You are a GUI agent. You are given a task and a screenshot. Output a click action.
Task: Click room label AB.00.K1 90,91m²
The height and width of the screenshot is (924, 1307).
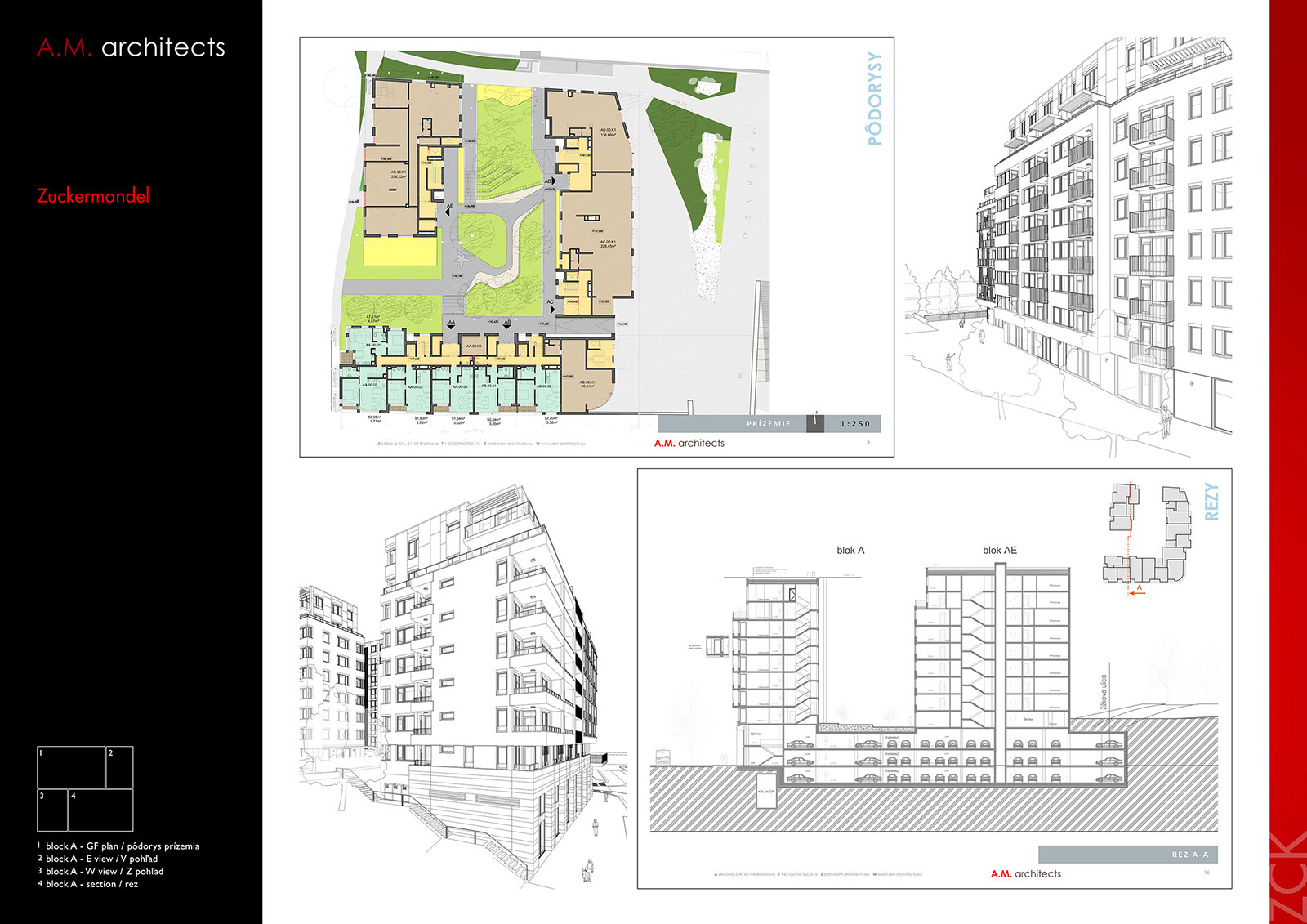587,384
